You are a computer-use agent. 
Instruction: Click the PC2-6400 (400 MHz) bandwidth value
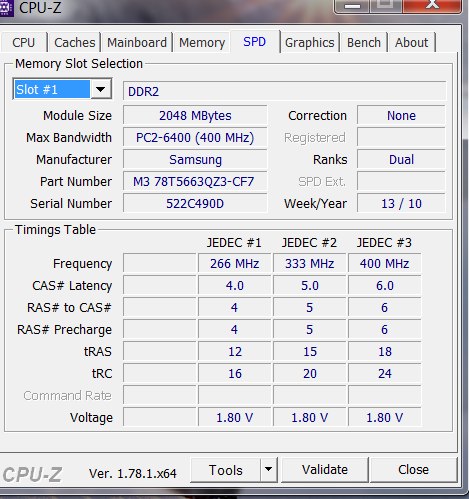[x=195, y=138]
